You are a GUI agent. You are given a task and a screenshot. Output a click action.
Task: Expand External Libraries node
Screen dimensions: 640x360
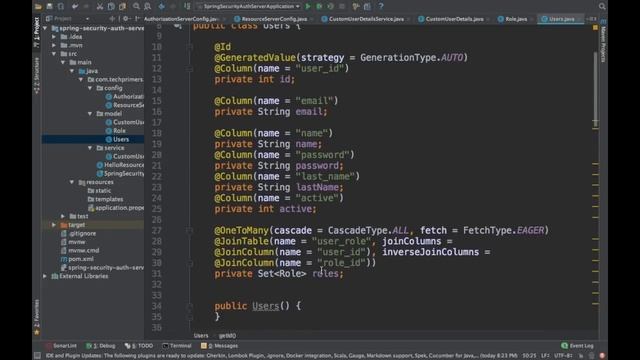tap(45, 276)
